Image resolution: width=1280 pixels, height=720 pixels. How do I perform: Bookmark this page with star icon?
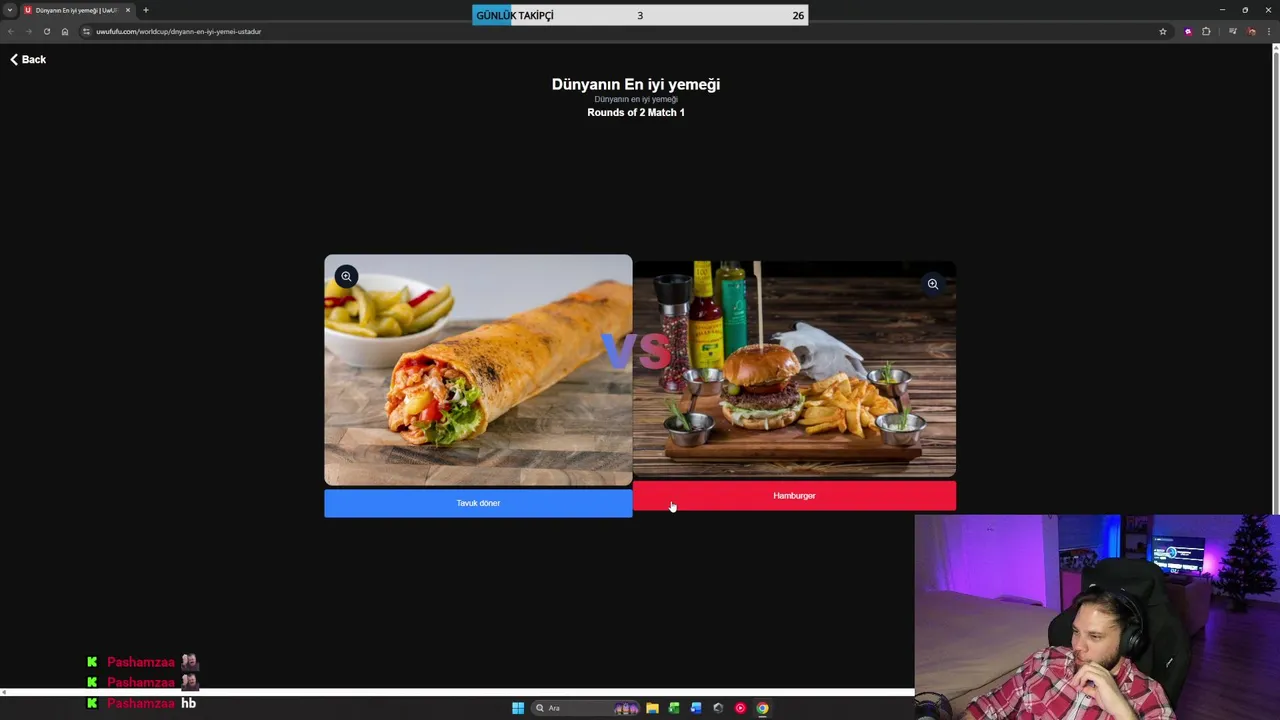[1163, 31]
